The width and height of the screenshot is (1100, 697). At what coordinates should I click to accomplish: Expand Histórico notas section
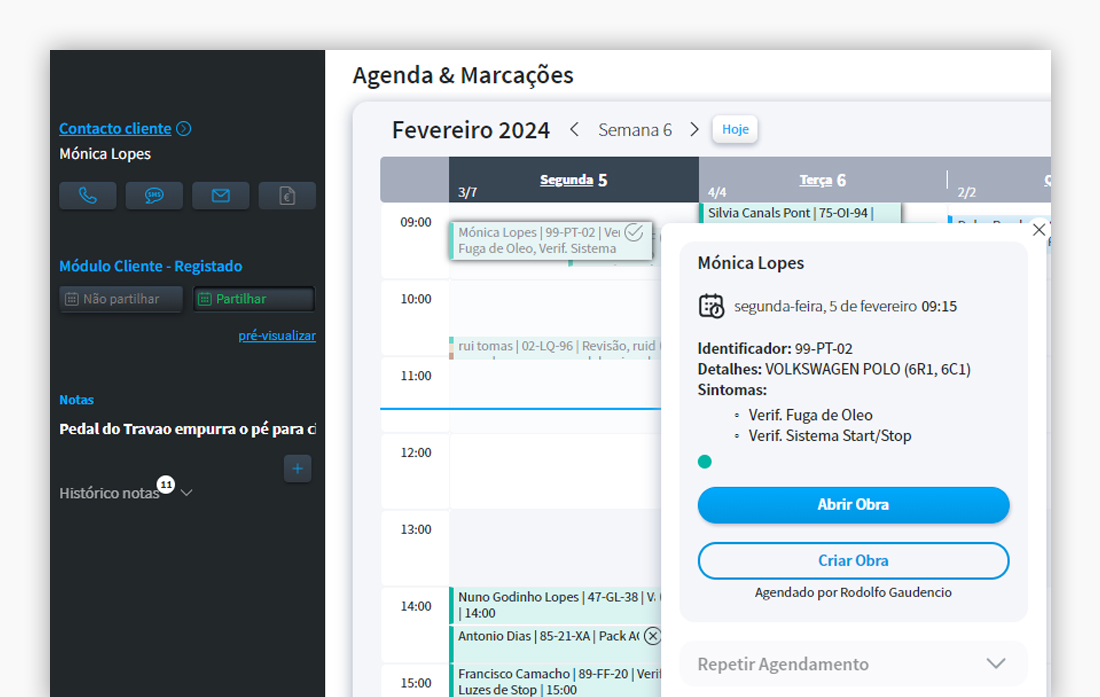point(186,493)
